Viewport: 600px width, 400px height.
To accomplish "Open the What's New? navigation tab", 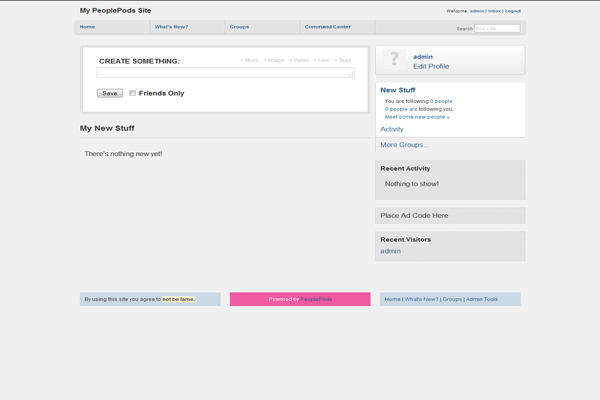I will tap(171, 27).
